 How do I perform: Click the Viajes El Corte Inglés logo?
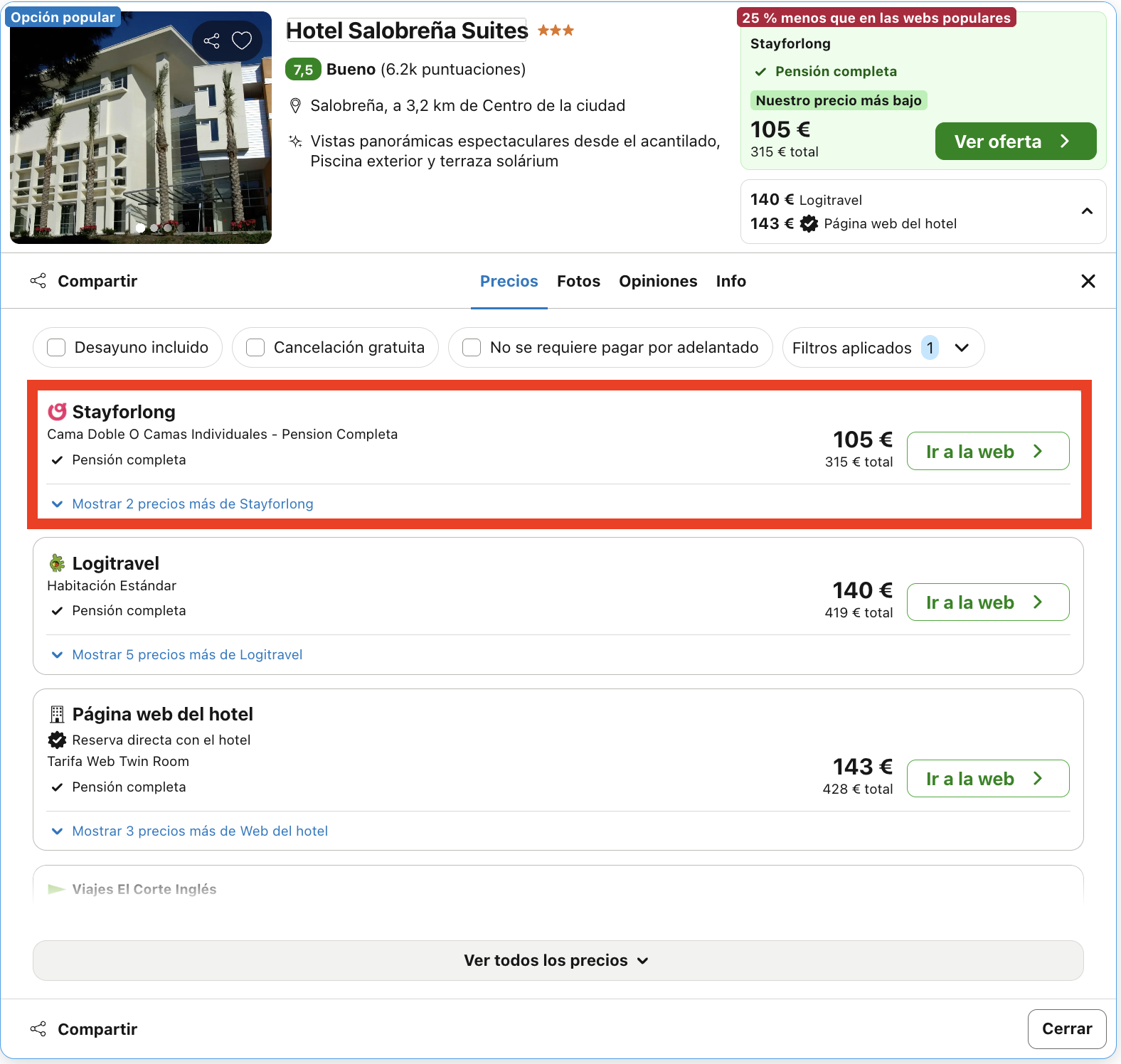pyautogui.click(x=56, y=889)
